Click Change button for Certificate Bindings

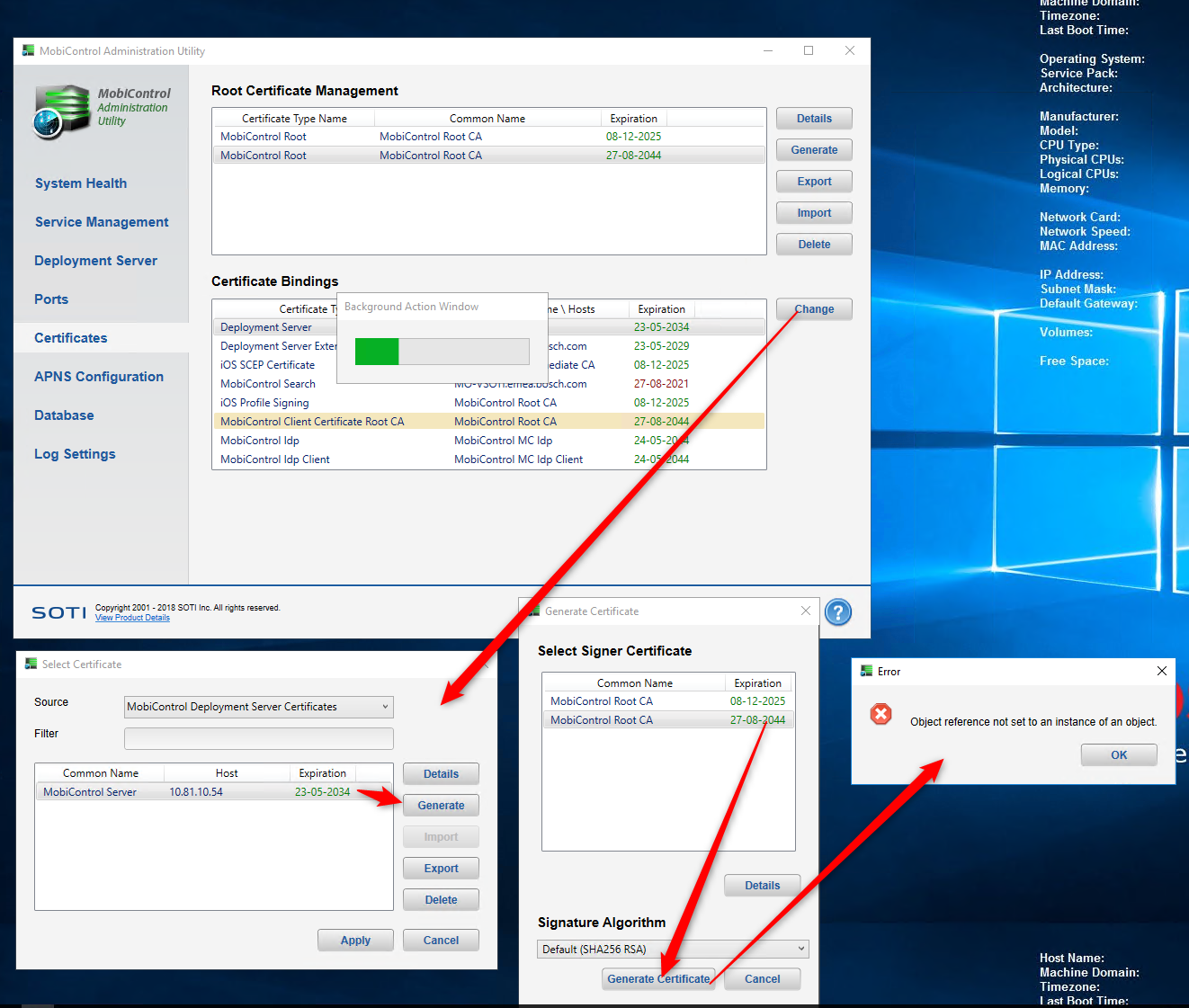[x=814, y=309]
